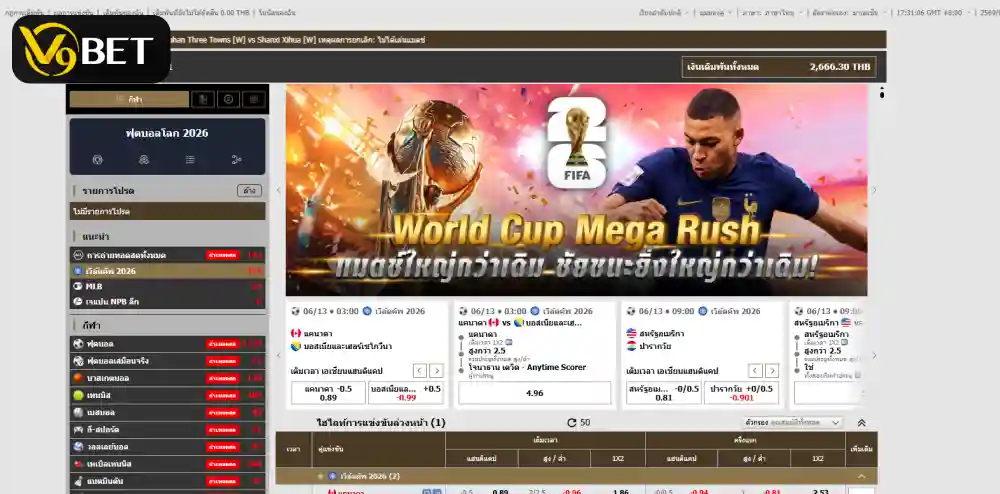
Task: Click previous arrow of match cards carousel
Action: coord(279,355)
